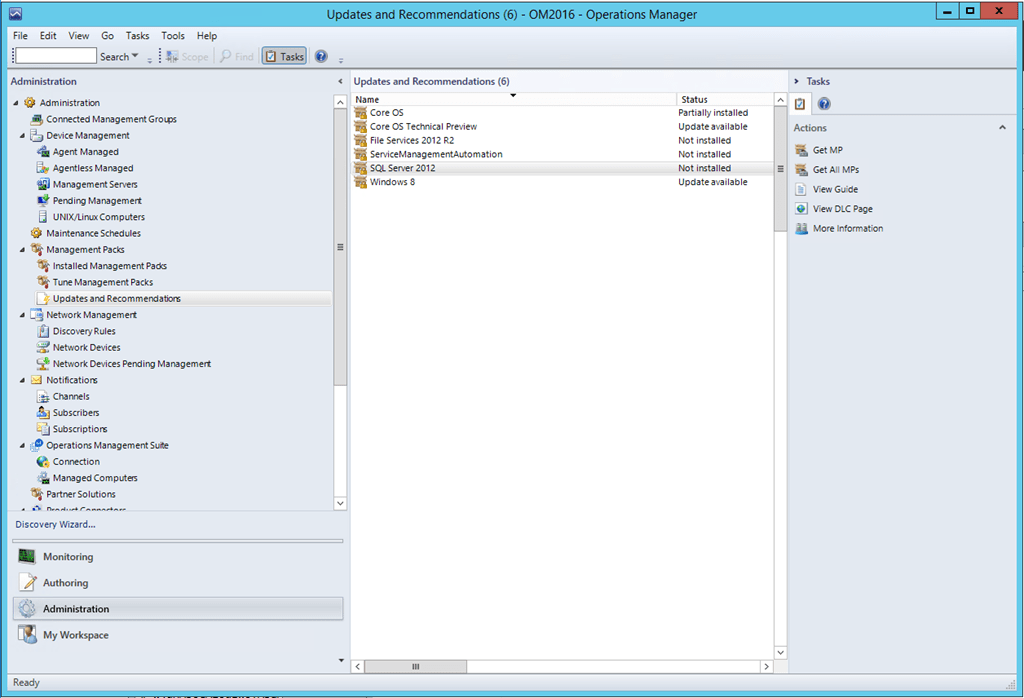
Task: Collapse the Device Management node
Action: [22, 136]
